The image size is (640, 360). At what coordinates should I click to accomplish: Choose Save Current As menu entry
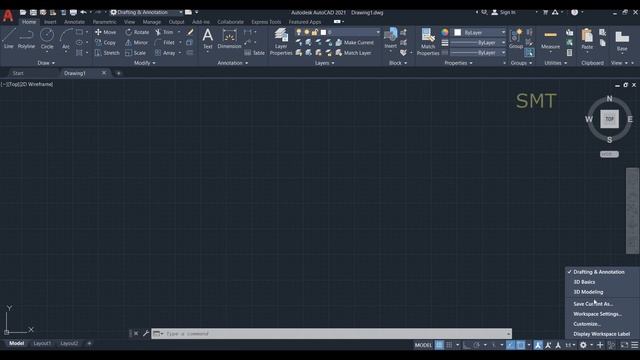pyautogui.click(x=593, y=304)
